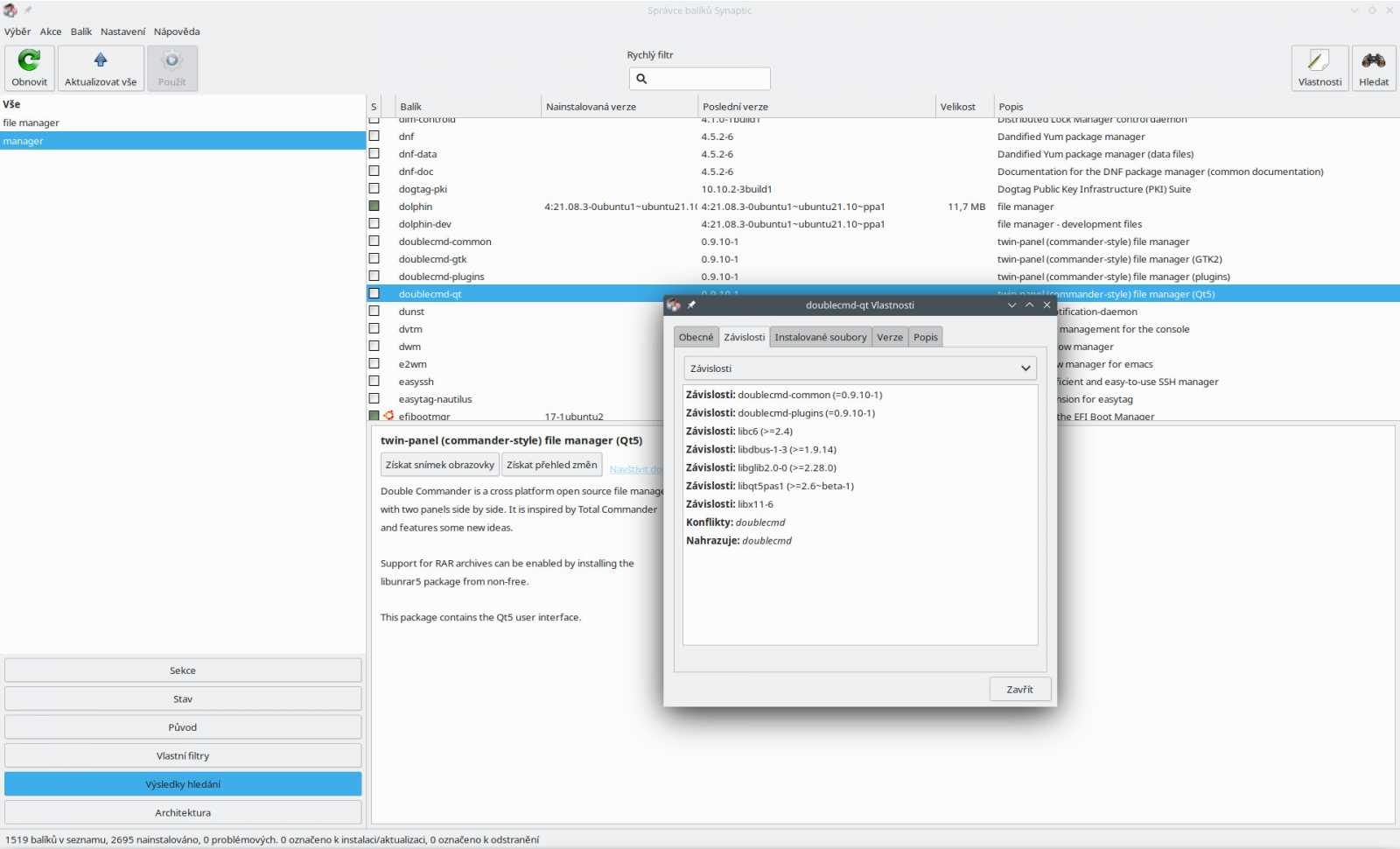The width and height of the screenshot is (1400, 849).
Task: Open Vlastnosti properties toolbar icon
Action: (1319, 60)
